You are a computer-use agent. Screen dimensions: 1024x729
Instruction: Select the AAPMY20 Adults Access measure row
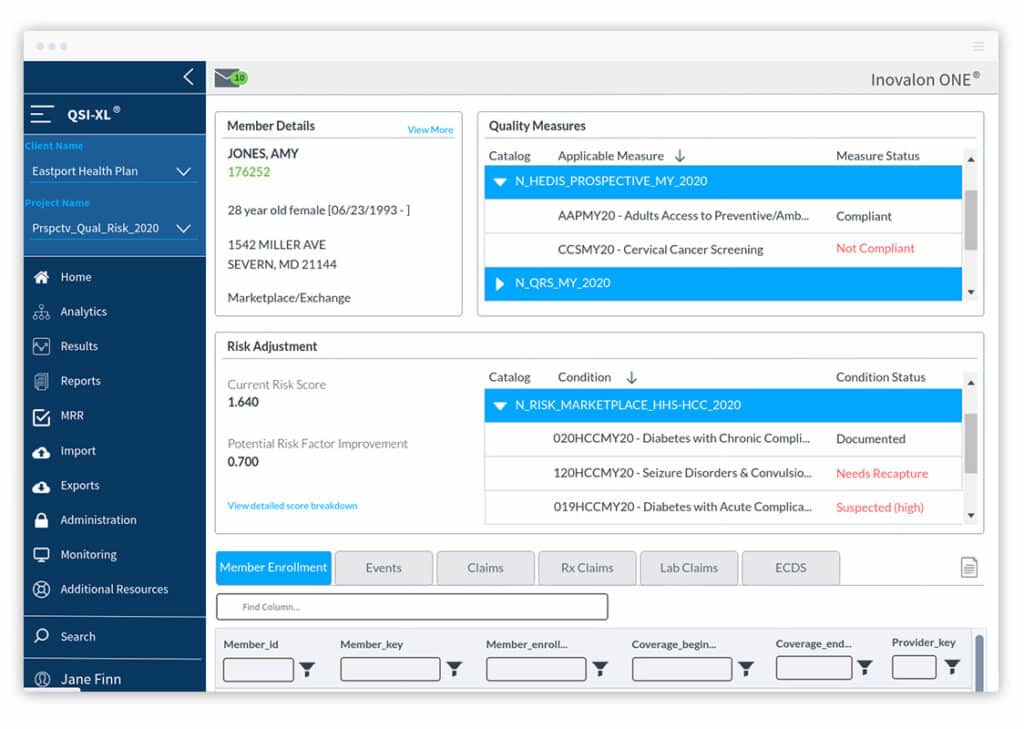tap(723, 216)
